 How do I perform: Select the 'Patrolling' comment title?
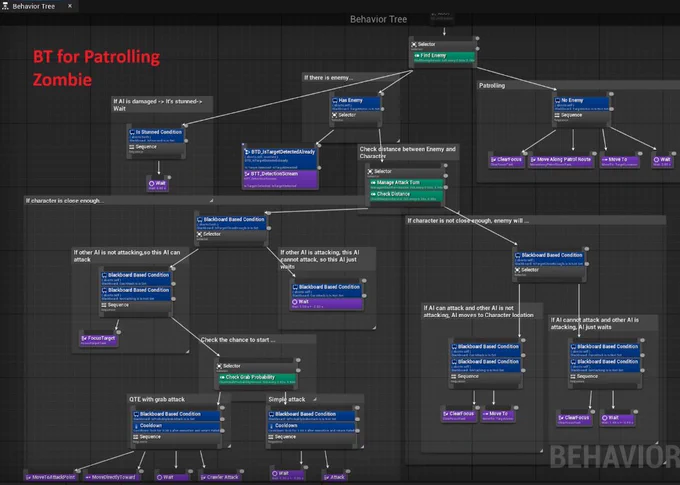coord(492,85)
